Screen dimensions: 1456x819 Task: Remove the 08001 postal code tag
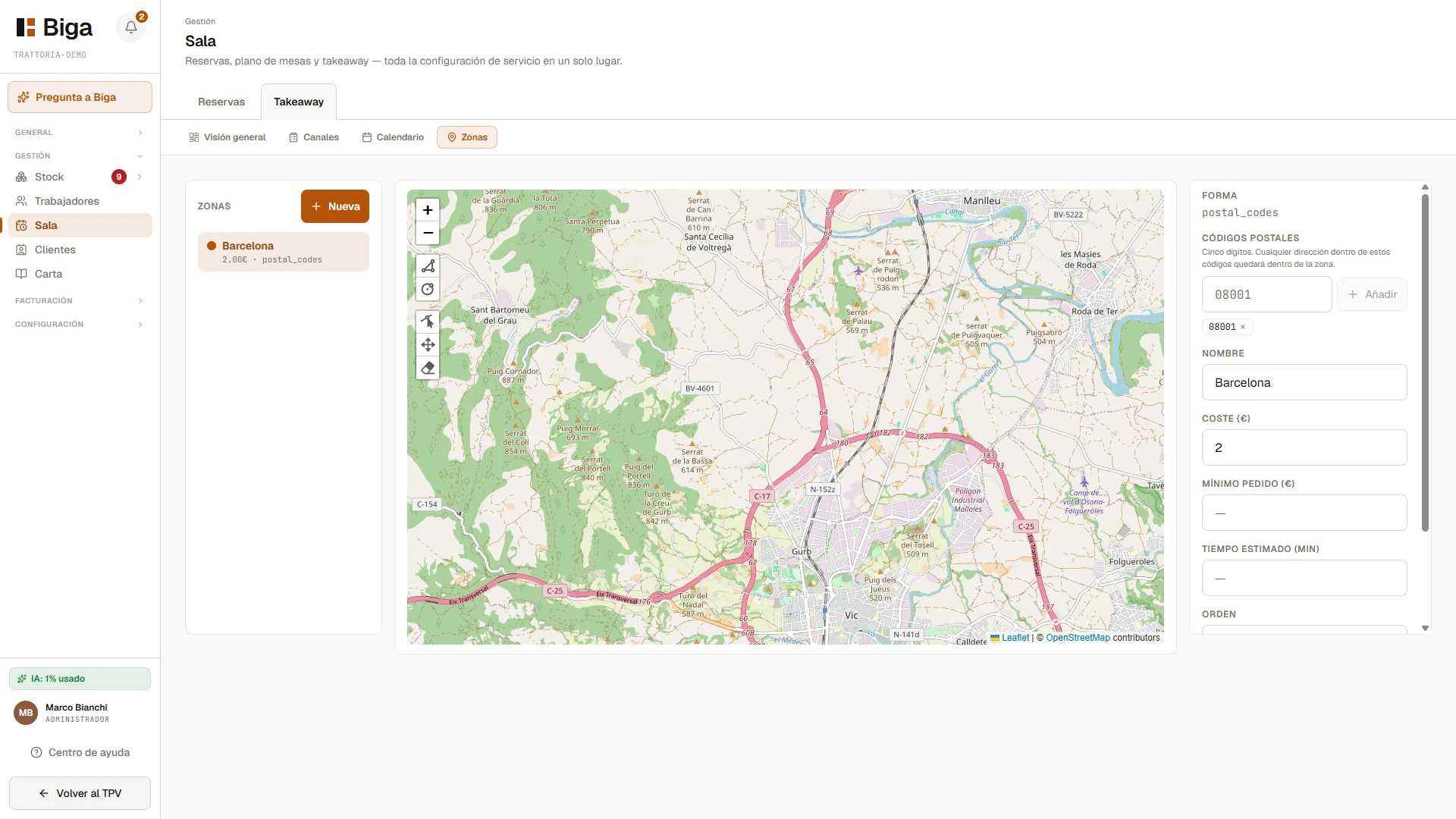(1243, 327)
